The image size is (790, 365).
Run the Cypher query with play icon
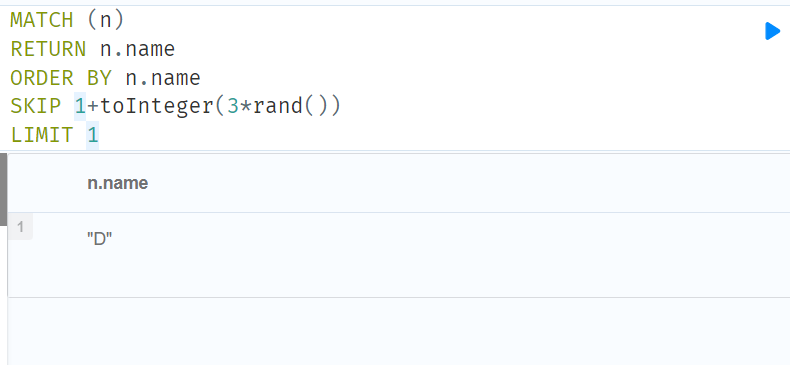(772, 31)
